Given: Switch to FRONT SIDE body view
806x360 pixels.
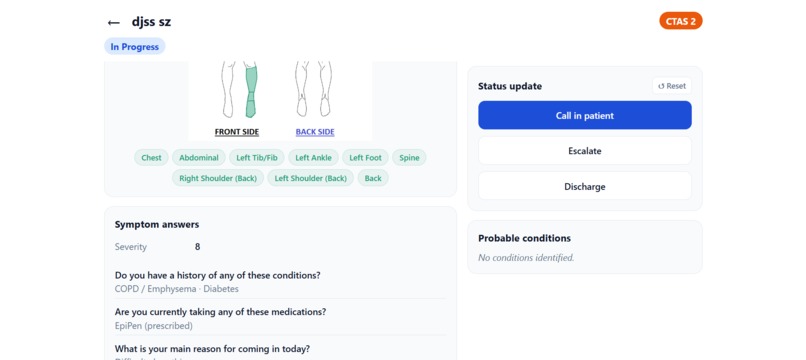Looking at the screenshot, I should pos(237,132).
